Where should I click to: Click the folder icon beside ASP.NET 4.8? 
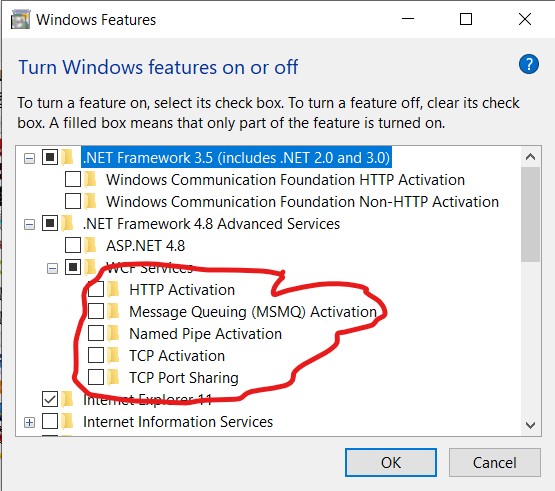coord(91,245)
